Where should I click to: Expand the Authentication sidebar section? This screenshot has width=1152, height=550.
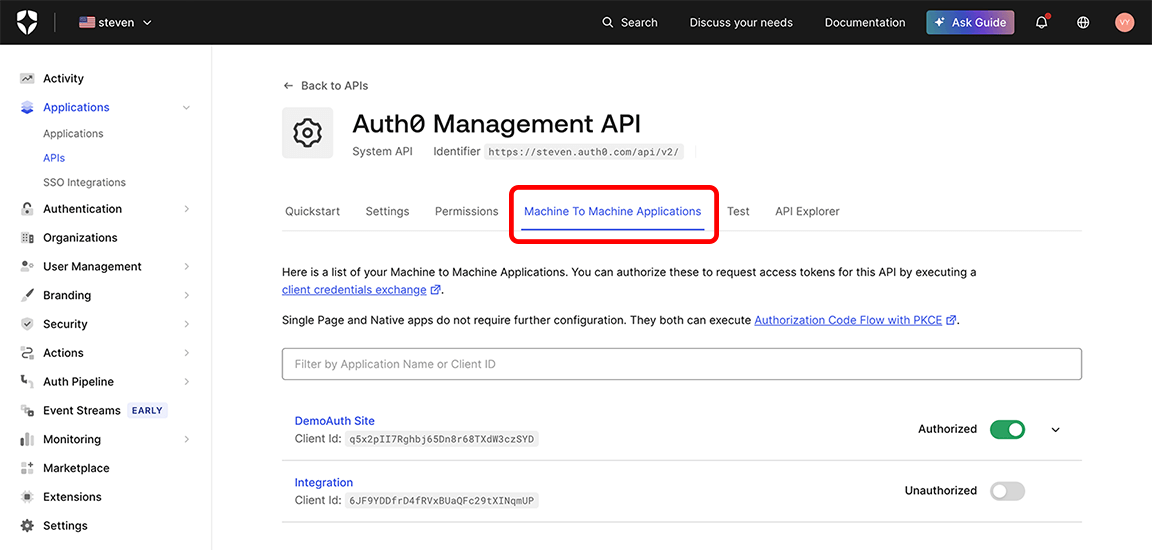click(x=187, y=209)
